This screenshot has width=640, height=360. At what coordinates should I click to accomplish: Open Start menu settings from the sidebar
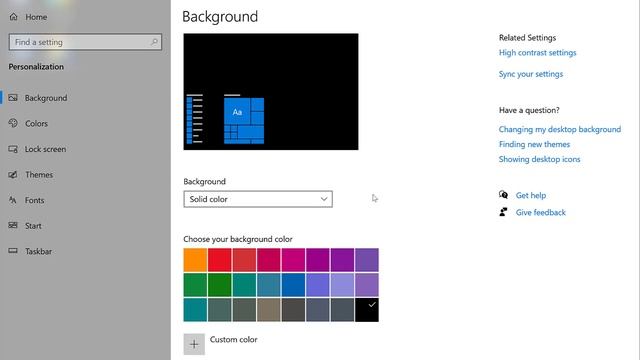pyautogui.click(x=25, y=226)
